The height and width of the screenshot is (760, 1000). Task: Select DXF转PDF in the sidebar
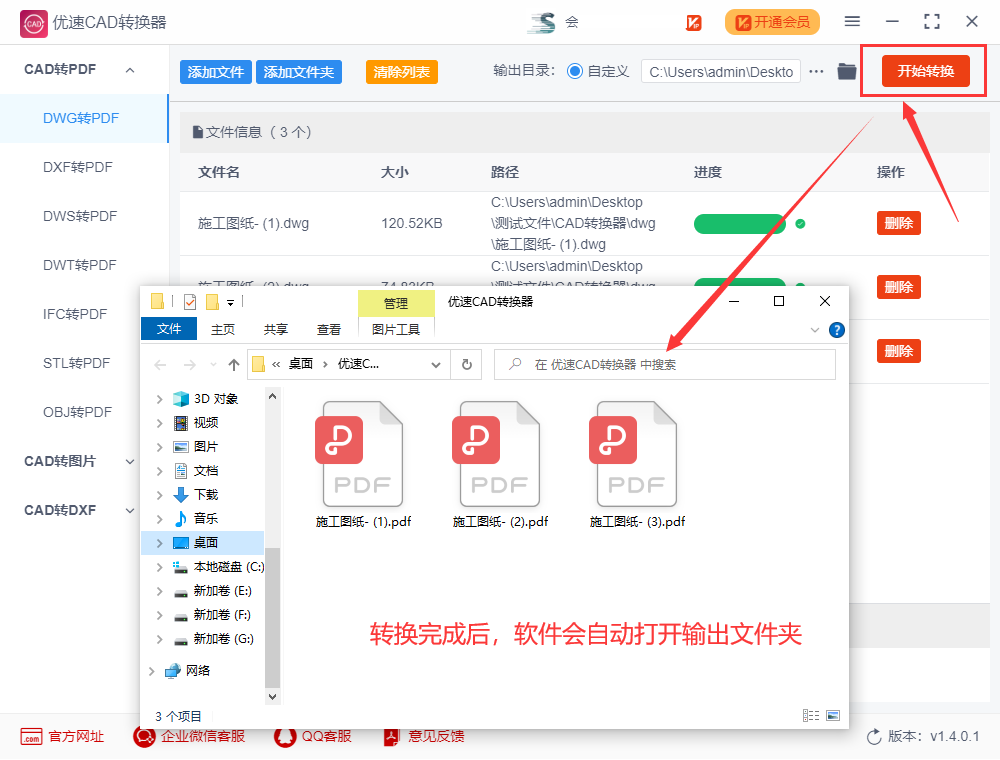(78, 168)
